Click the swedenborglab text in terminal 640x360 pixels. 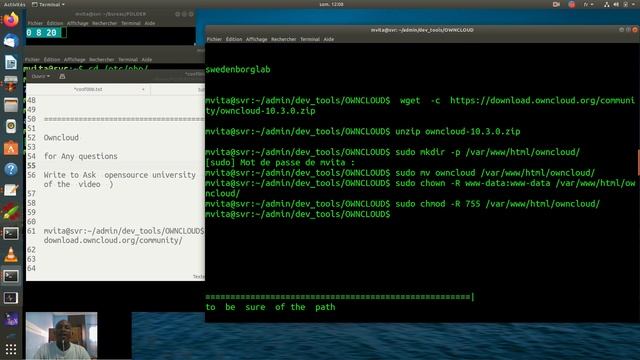tap(238, 69)
